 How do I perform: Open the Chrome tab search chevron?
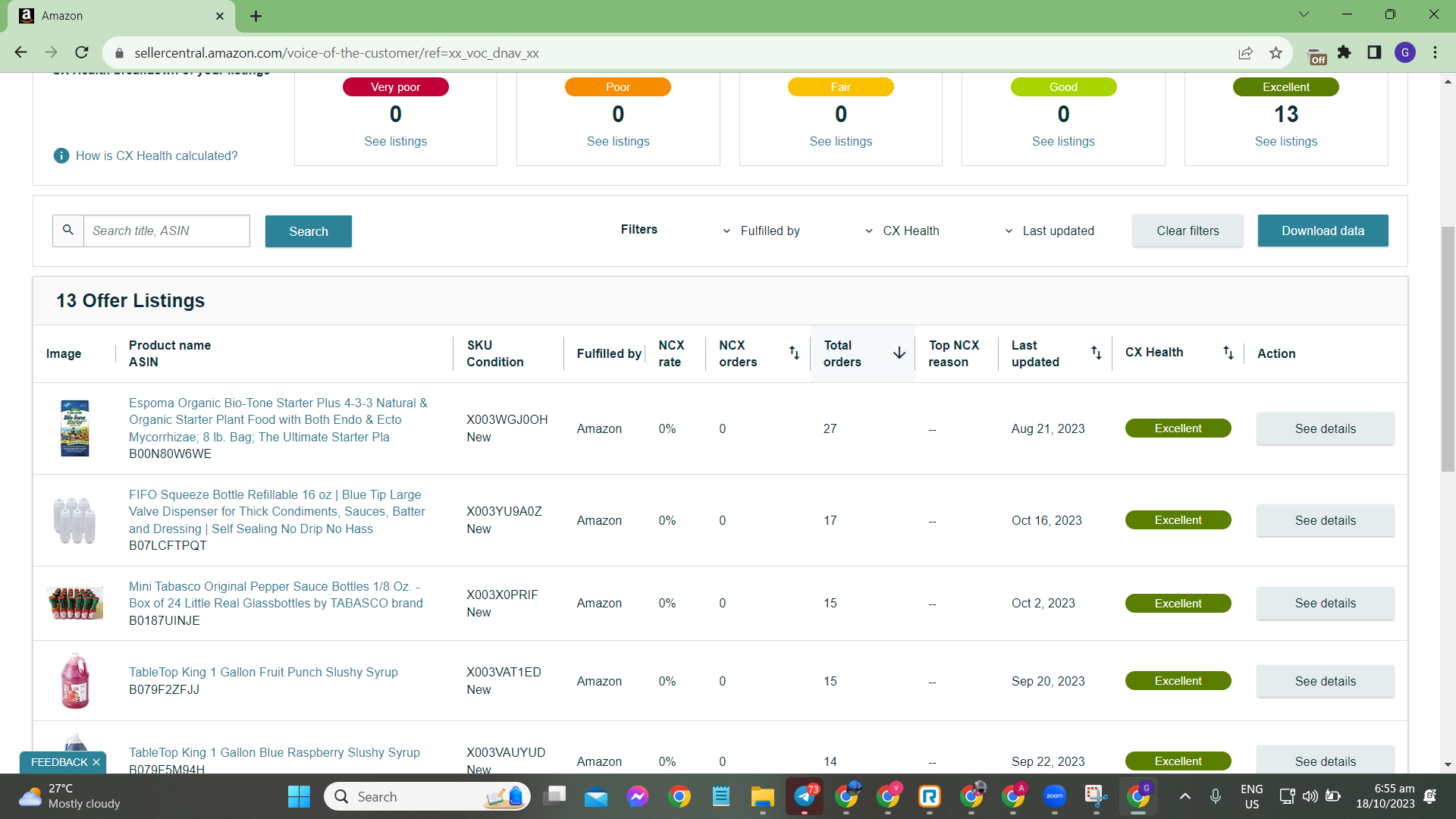pyautogui.click(x=1304, y=14)
